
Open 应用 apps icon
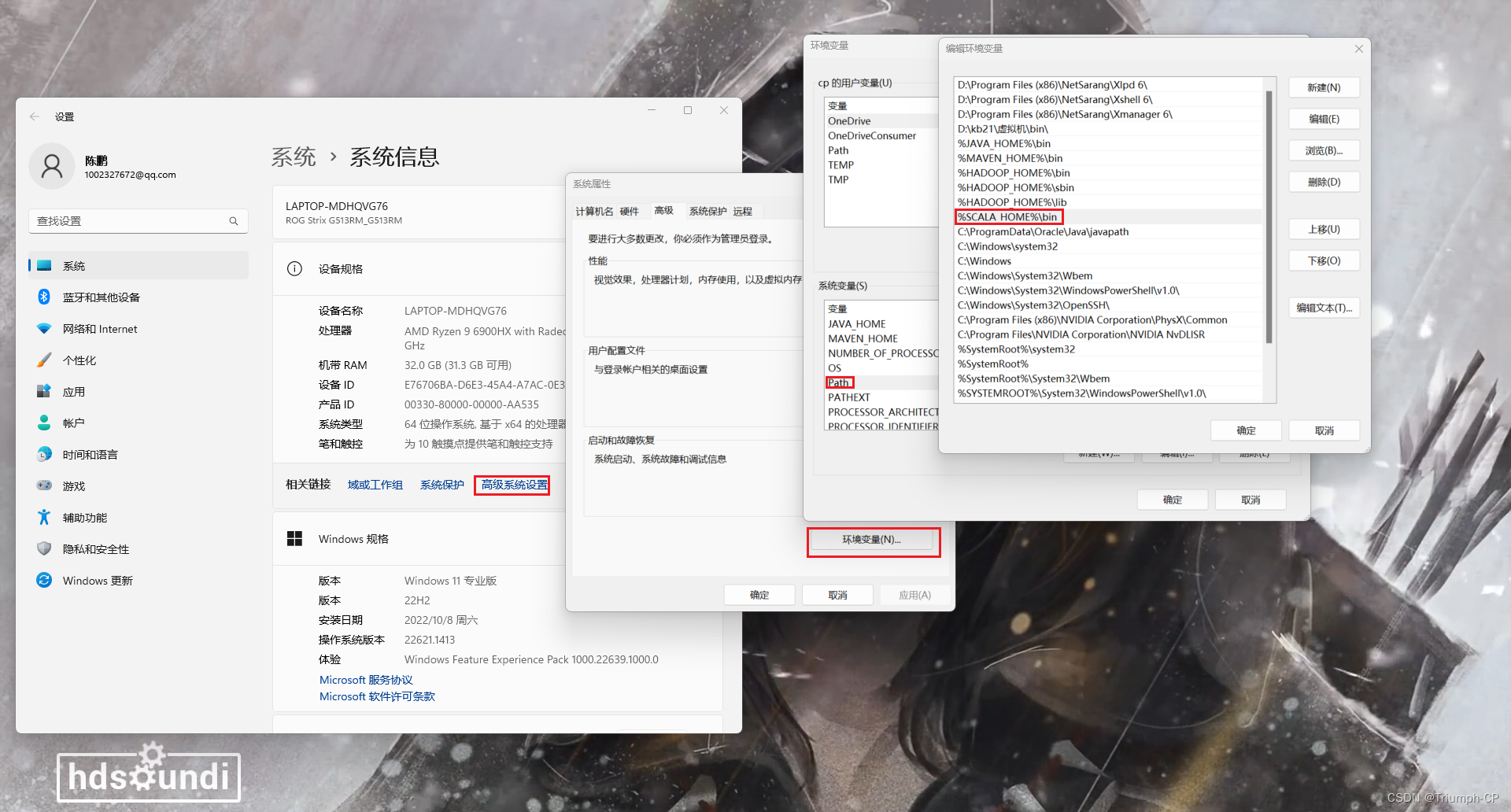[44, 391]
